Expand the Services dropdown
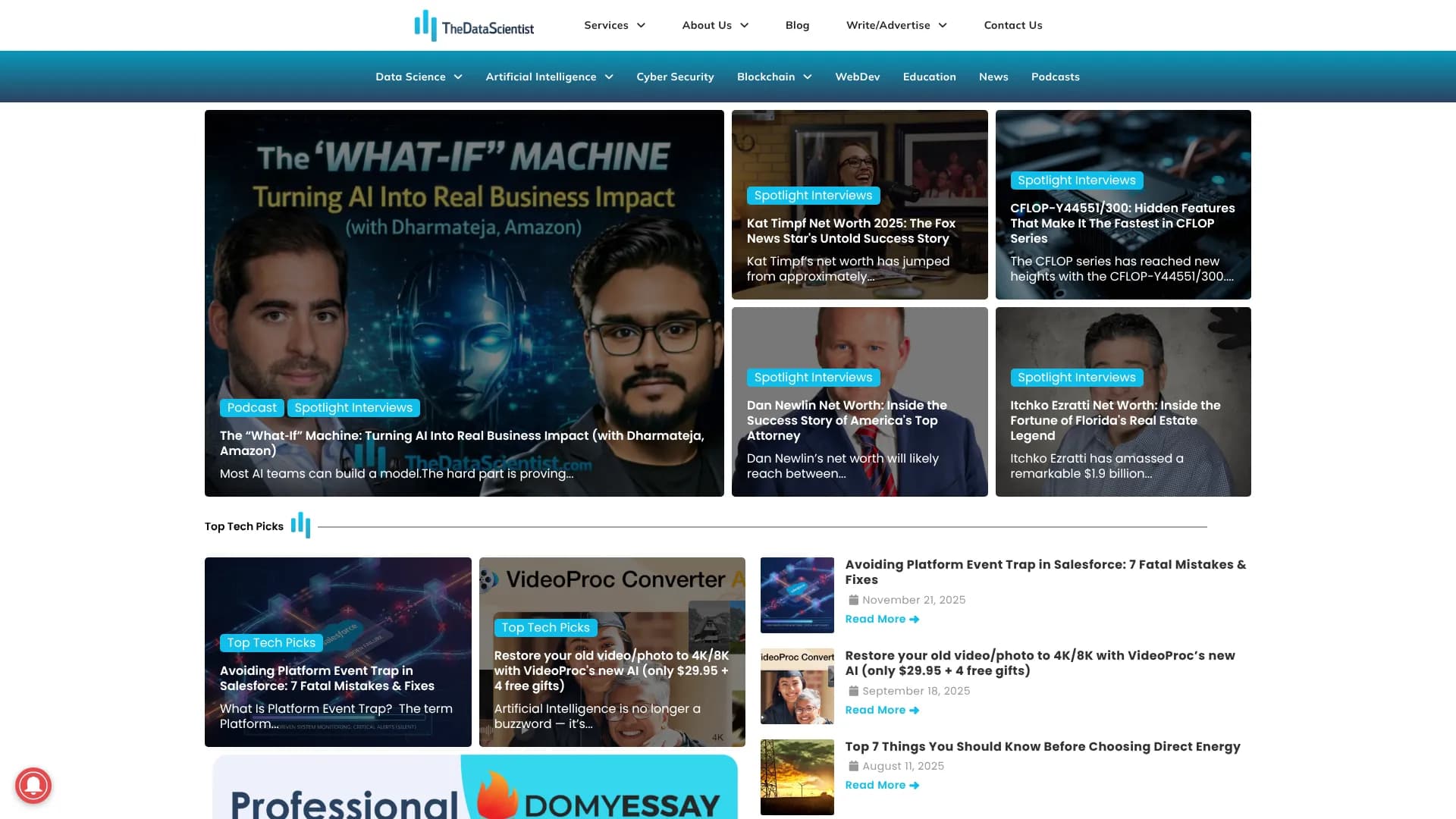This screenshot has width=1456, height=819. [641, 25]
